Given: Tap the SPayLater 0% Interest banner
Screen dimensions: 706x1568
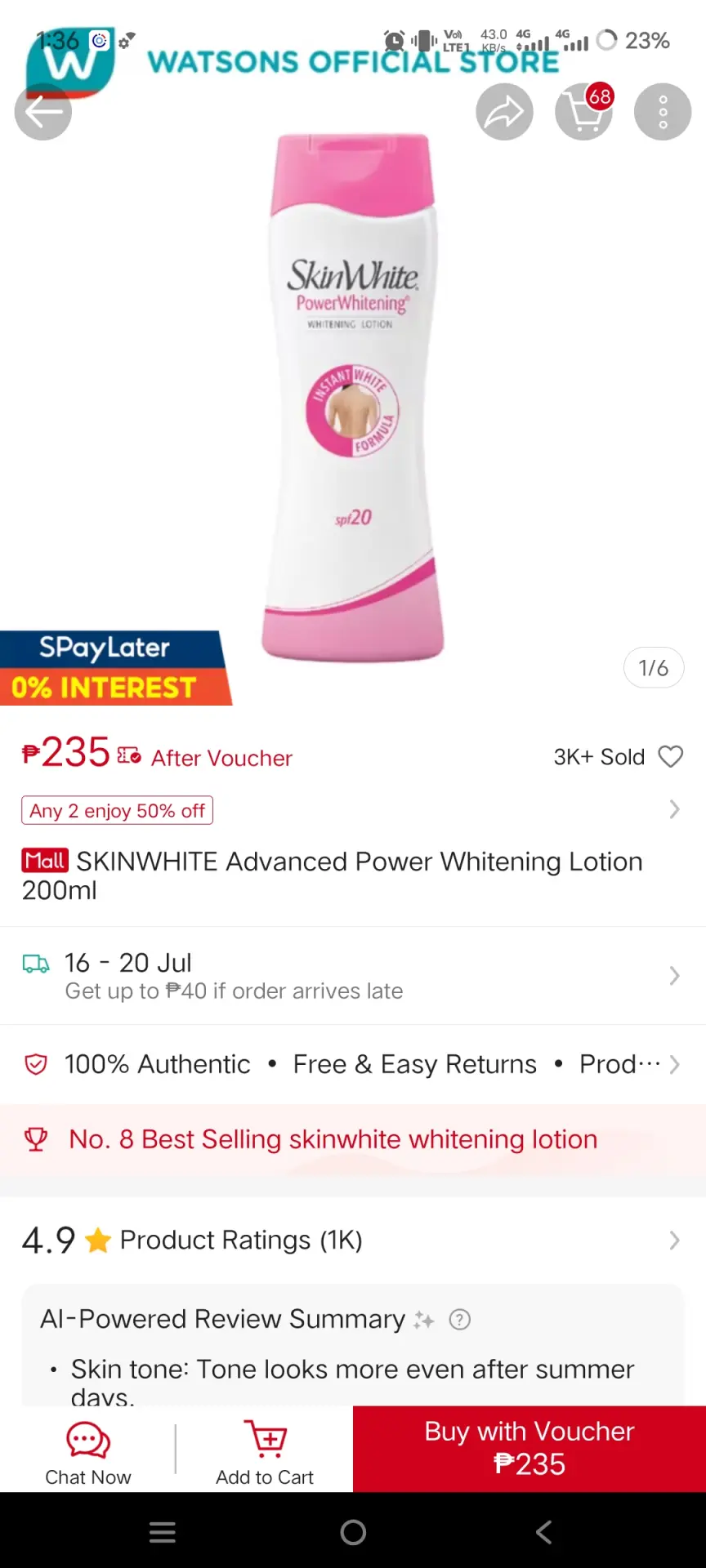Looking at the screenshot, I should point(115,668).
